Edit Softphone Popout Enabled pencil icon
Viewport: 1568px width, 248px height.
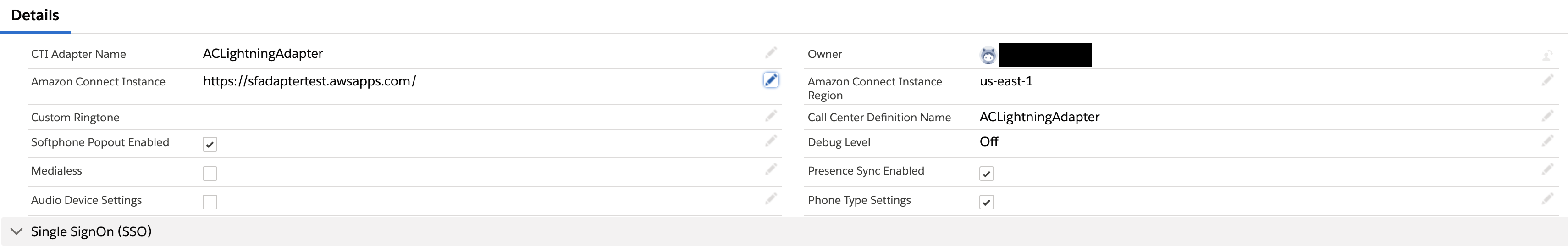coord(771,141)
